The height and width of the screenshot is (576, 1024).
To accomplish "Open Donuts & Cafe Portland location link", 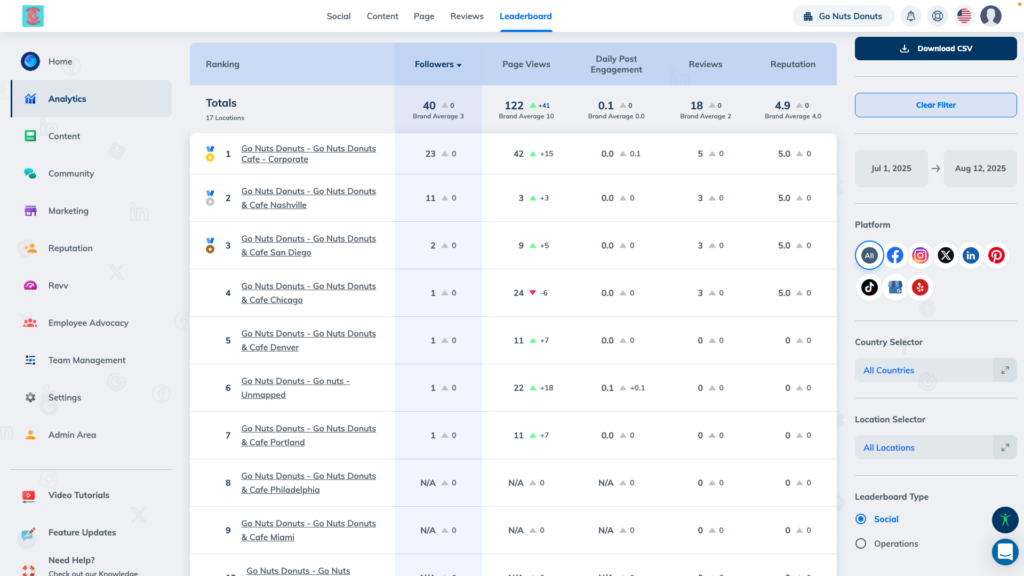I will [308, 436].
